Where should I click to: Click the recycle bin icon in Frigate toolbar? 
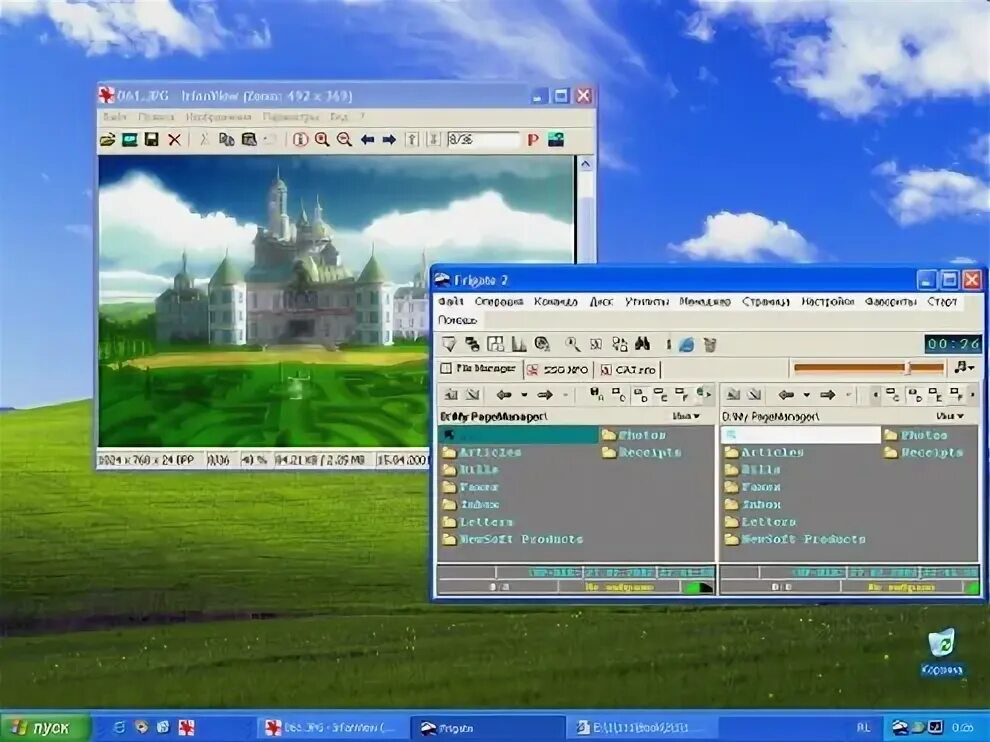pos(710,345)
